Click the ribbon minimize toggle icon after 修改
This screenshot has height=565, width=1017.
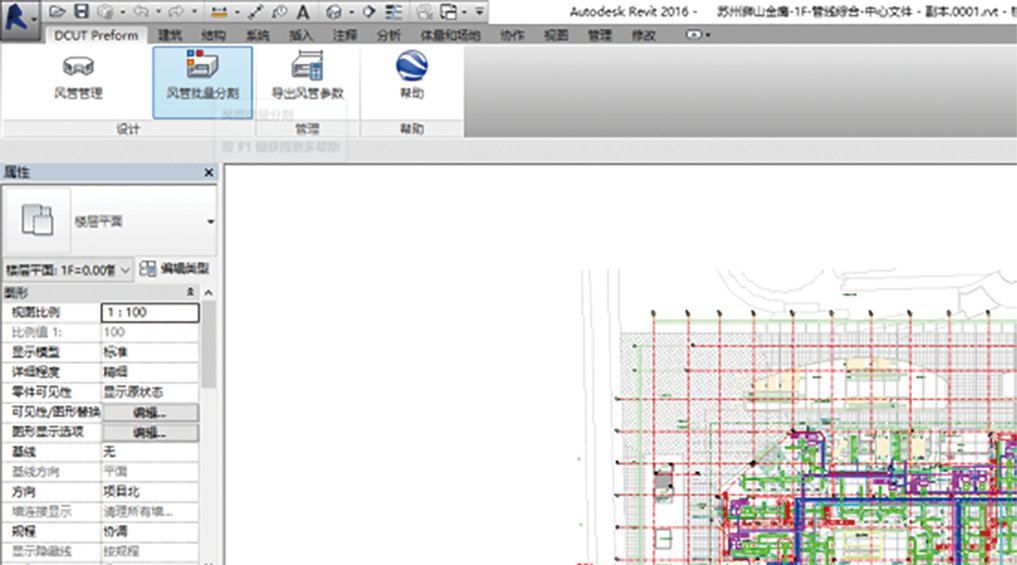694,34
